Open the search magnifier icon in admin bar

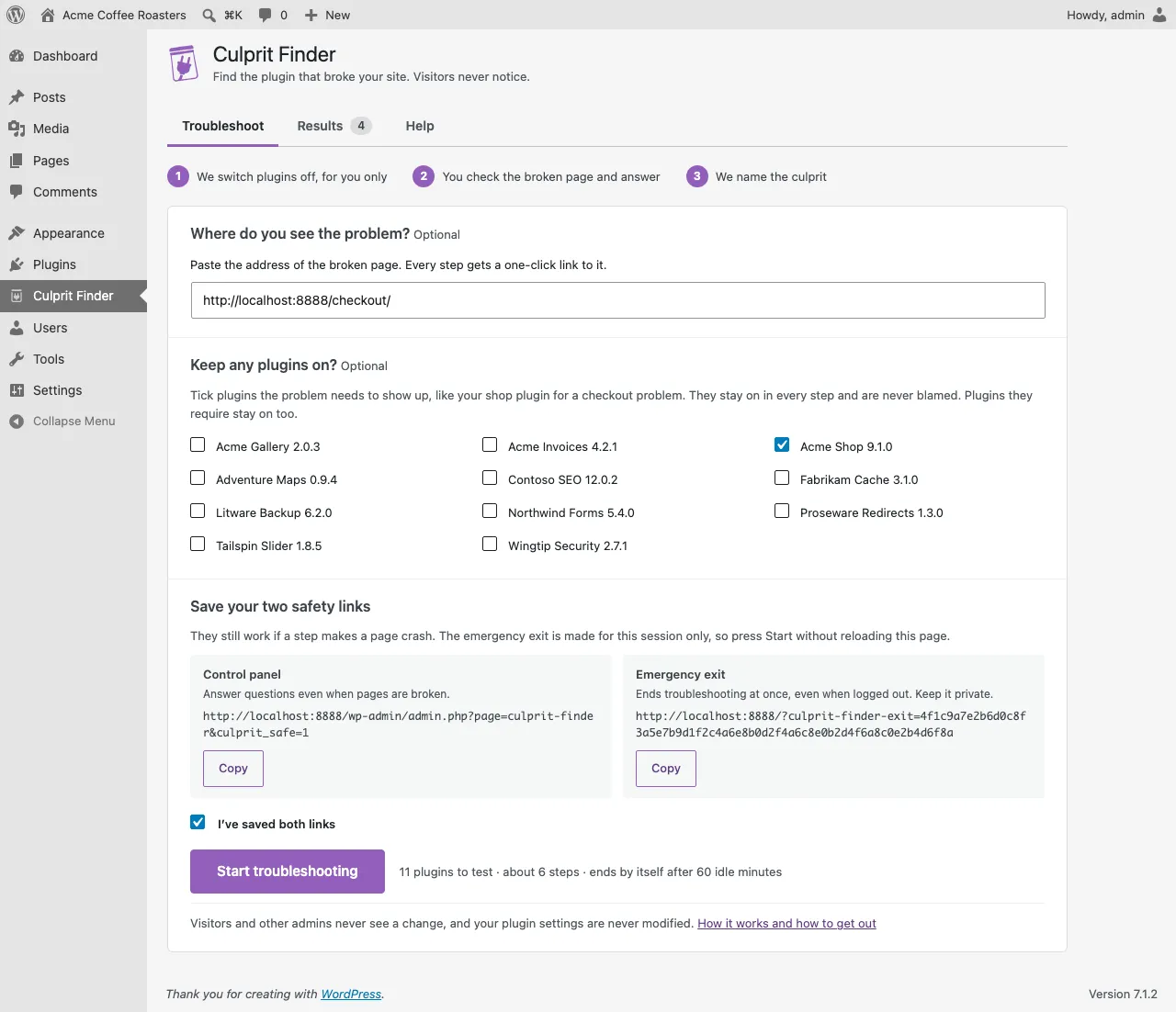[209, 15]
